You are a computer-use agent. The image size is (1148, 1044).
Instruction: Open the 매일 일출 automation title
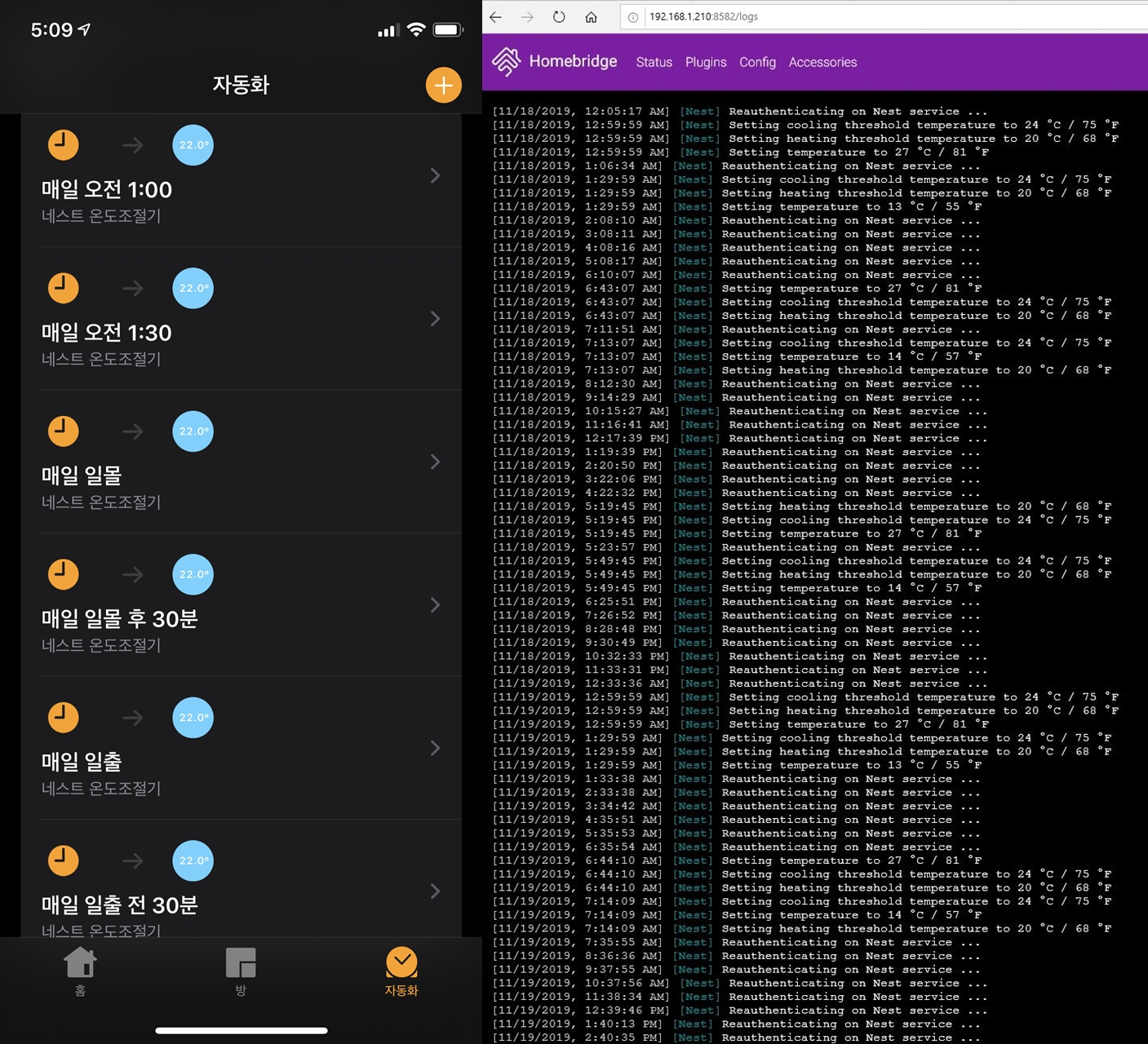pos(82,762)
